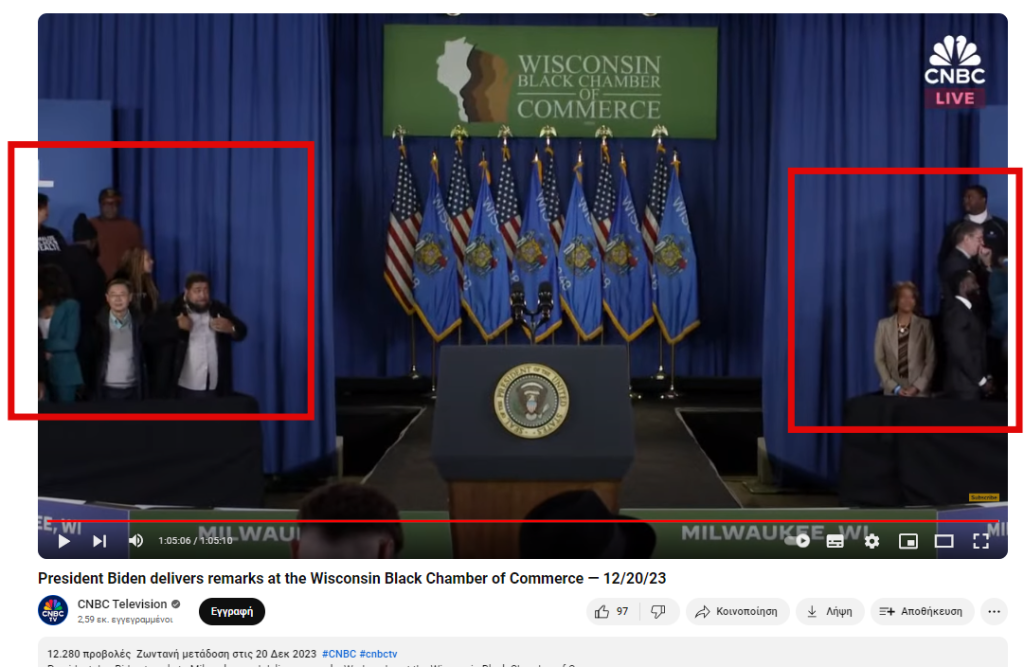Play the video

point(64,541)
